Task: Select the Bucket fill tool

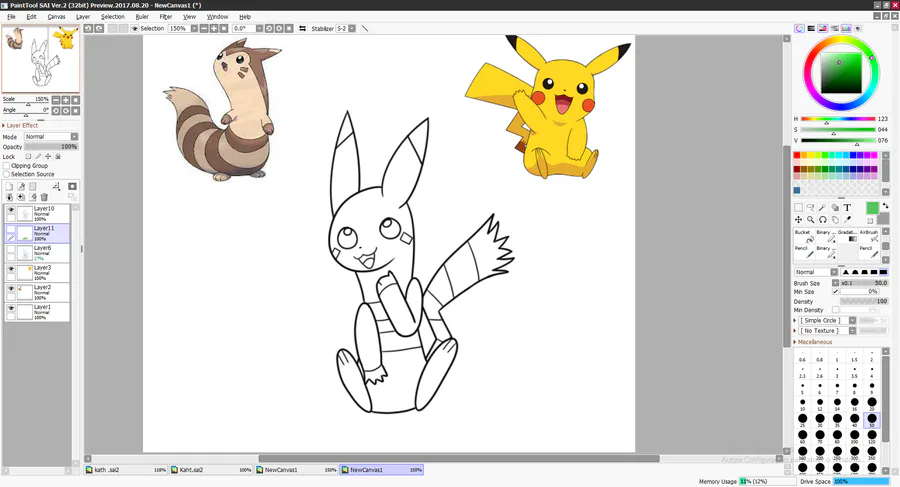Action: (x=802, y=236)
